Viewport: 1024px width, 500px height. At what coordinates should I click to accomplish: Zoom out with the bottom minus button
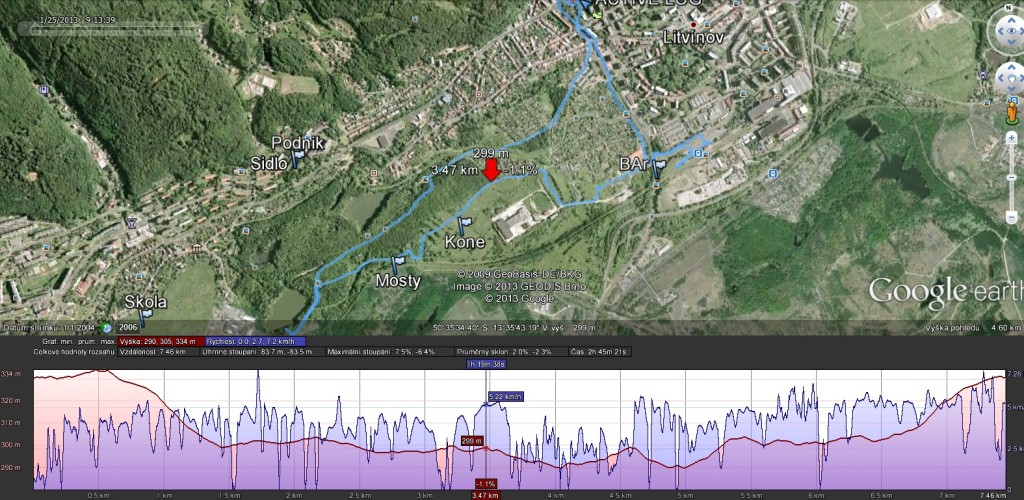[1012, 217]
